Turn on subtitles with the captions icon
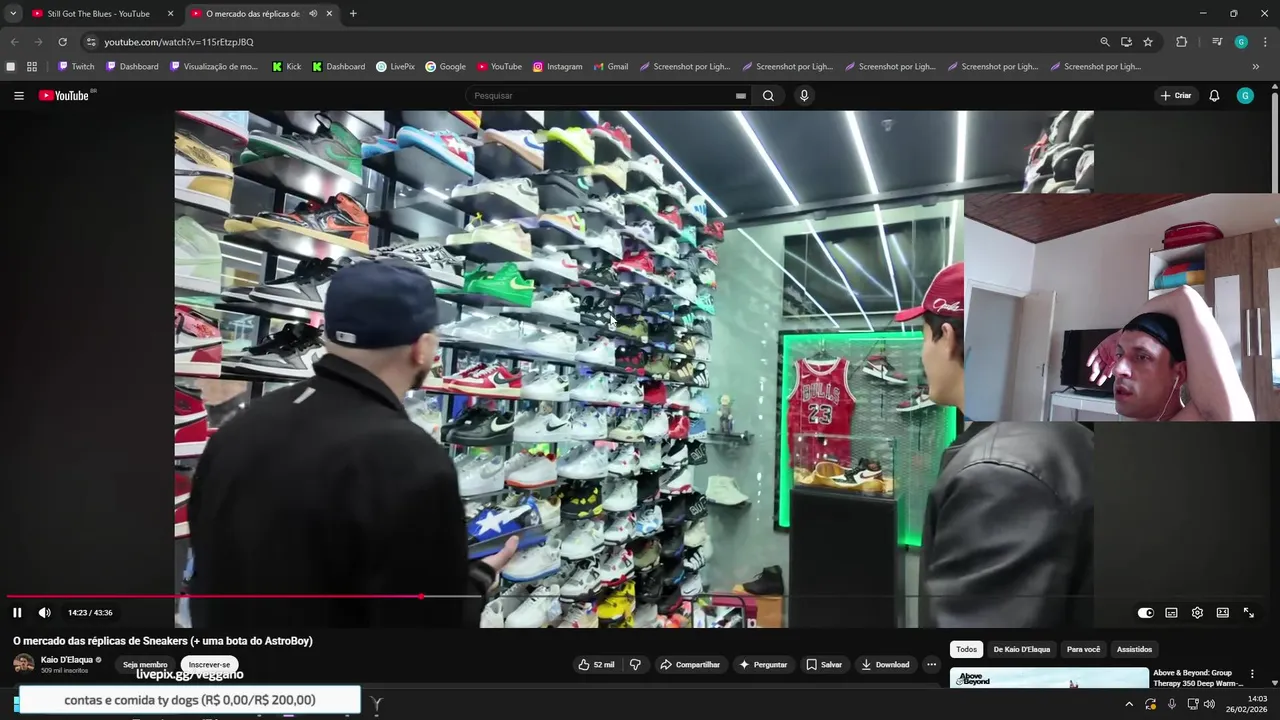 1171,613
